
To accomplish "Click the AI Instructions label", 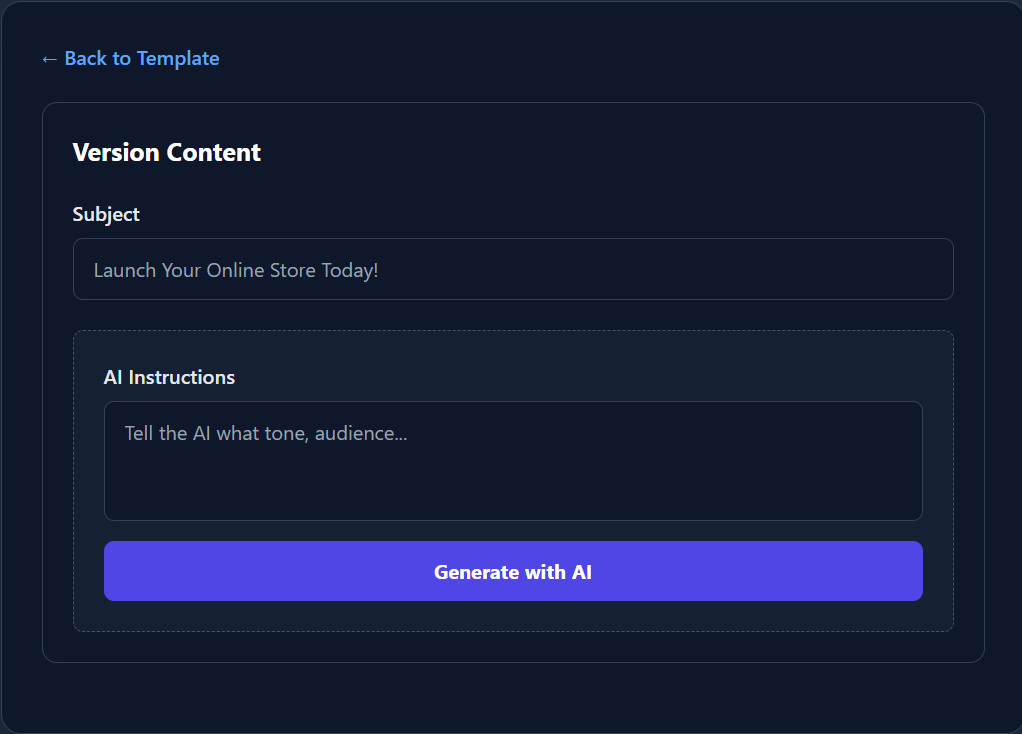I will [x=169, y=378].
